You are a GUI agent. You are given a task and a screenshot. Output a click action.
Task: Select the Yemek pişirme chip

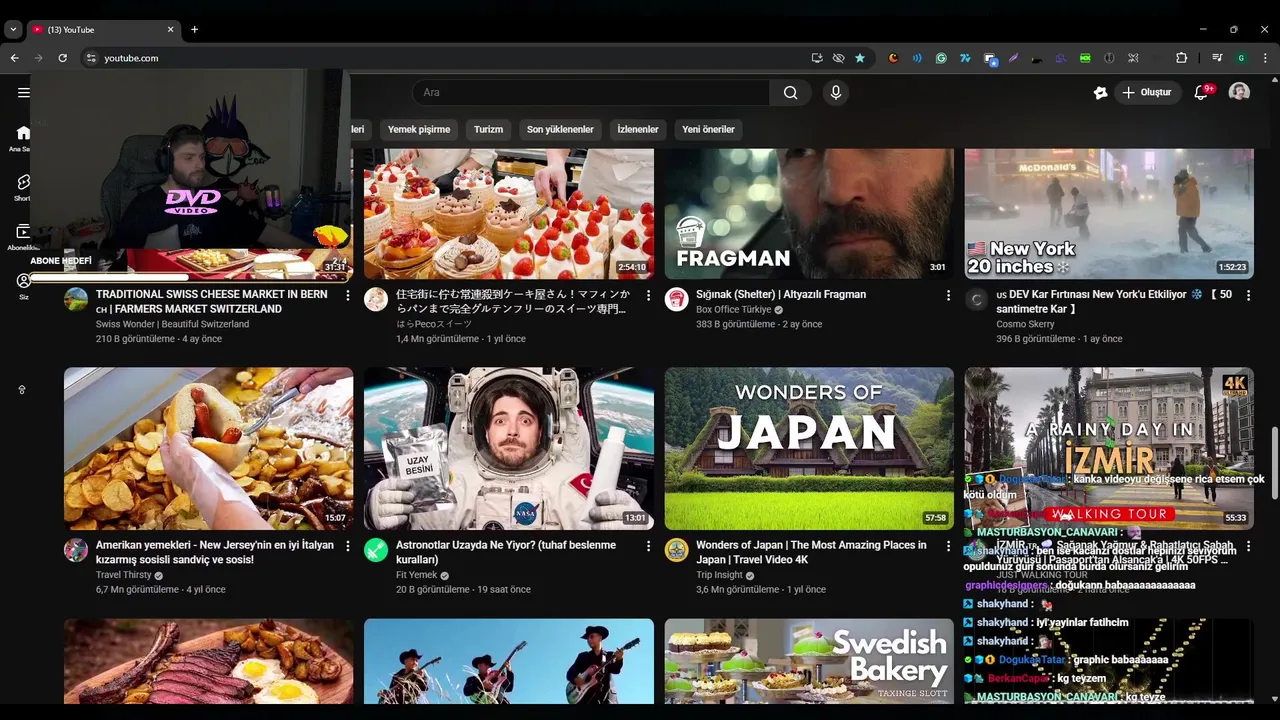[x=419, y=129]
